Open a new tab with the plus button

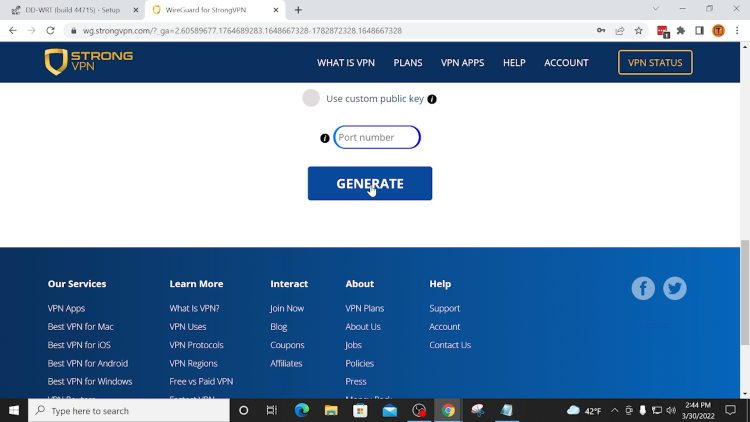(x=298, y=10)
